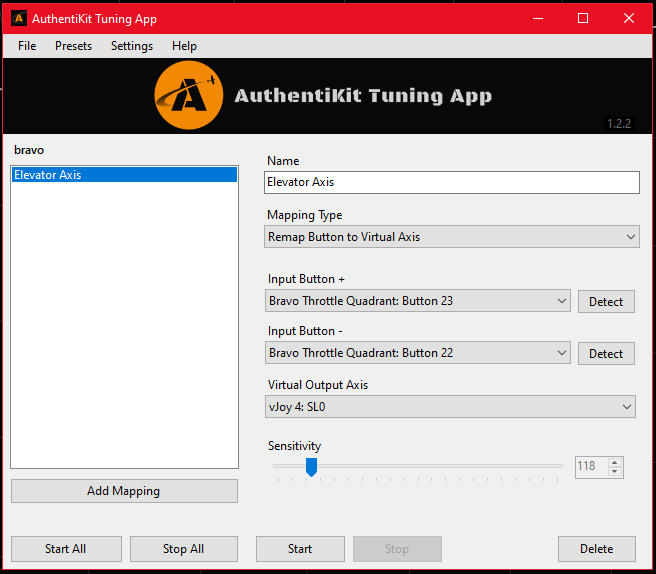656x574 pixels.
Task: Click the Start All button
Action: tap(66, 549)
